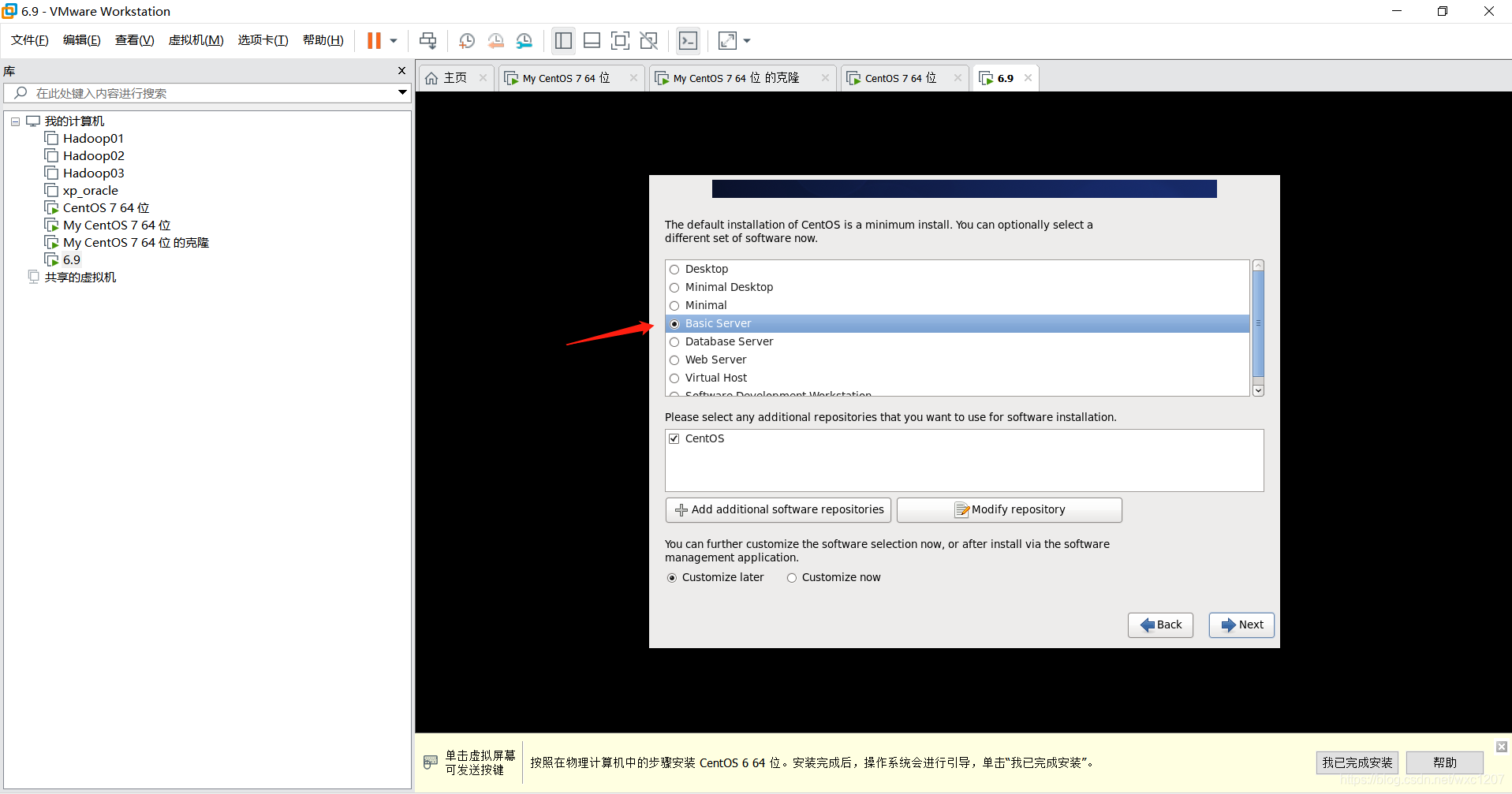Click the 帮助 button in the hint bar
The height and width of the screenshot is (794, 1512).
click(x=1445, y=762)
